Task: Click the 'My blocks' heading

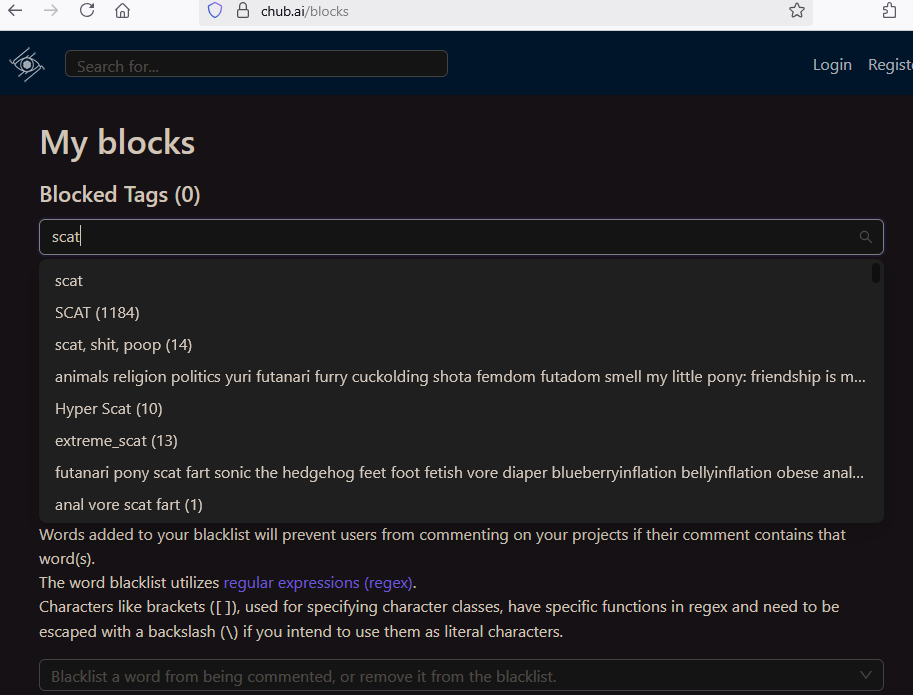Action: click(x=117, y=143)
